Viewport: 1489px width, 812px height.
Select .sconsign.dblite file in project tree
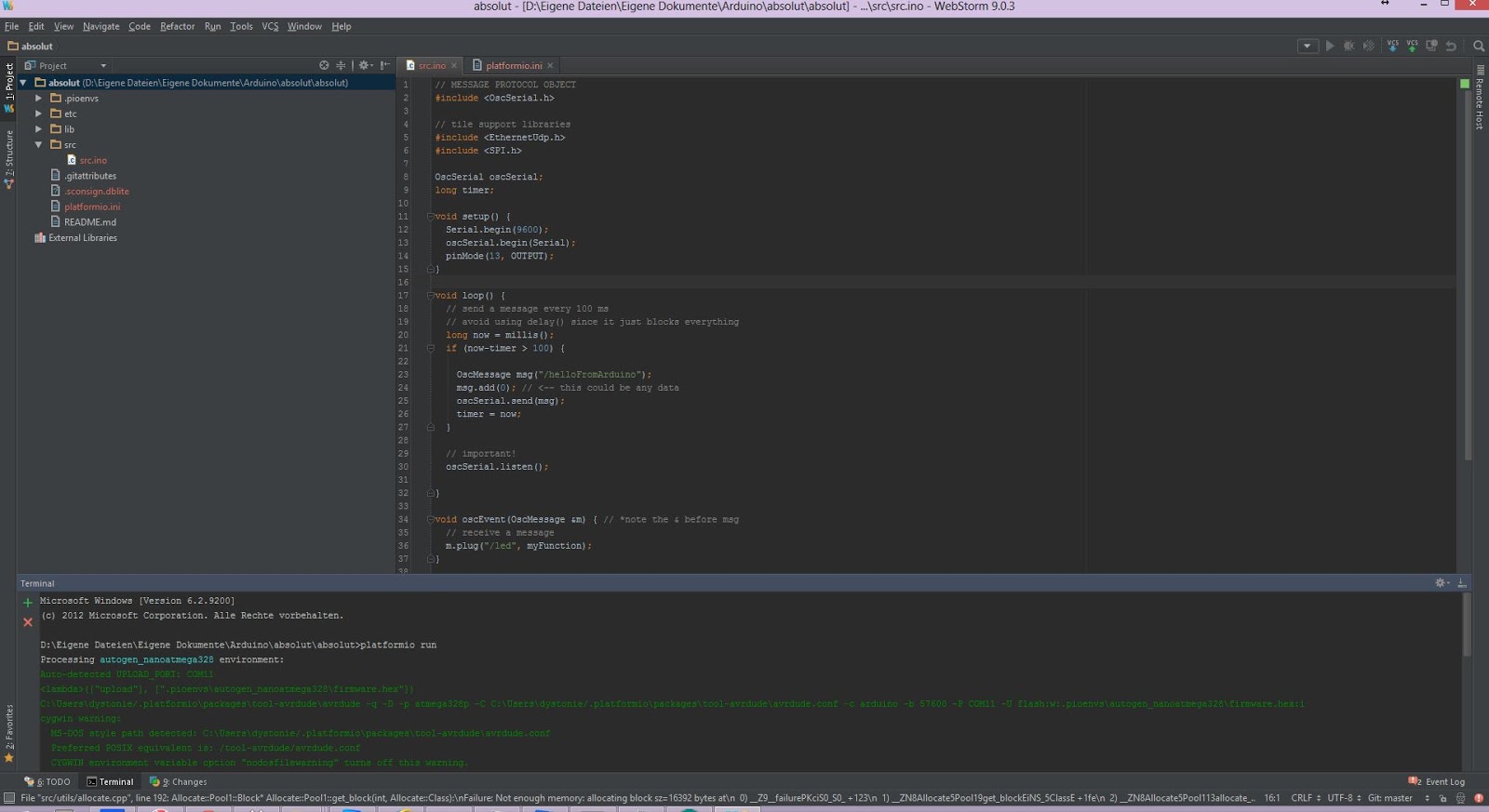(90, 192)
